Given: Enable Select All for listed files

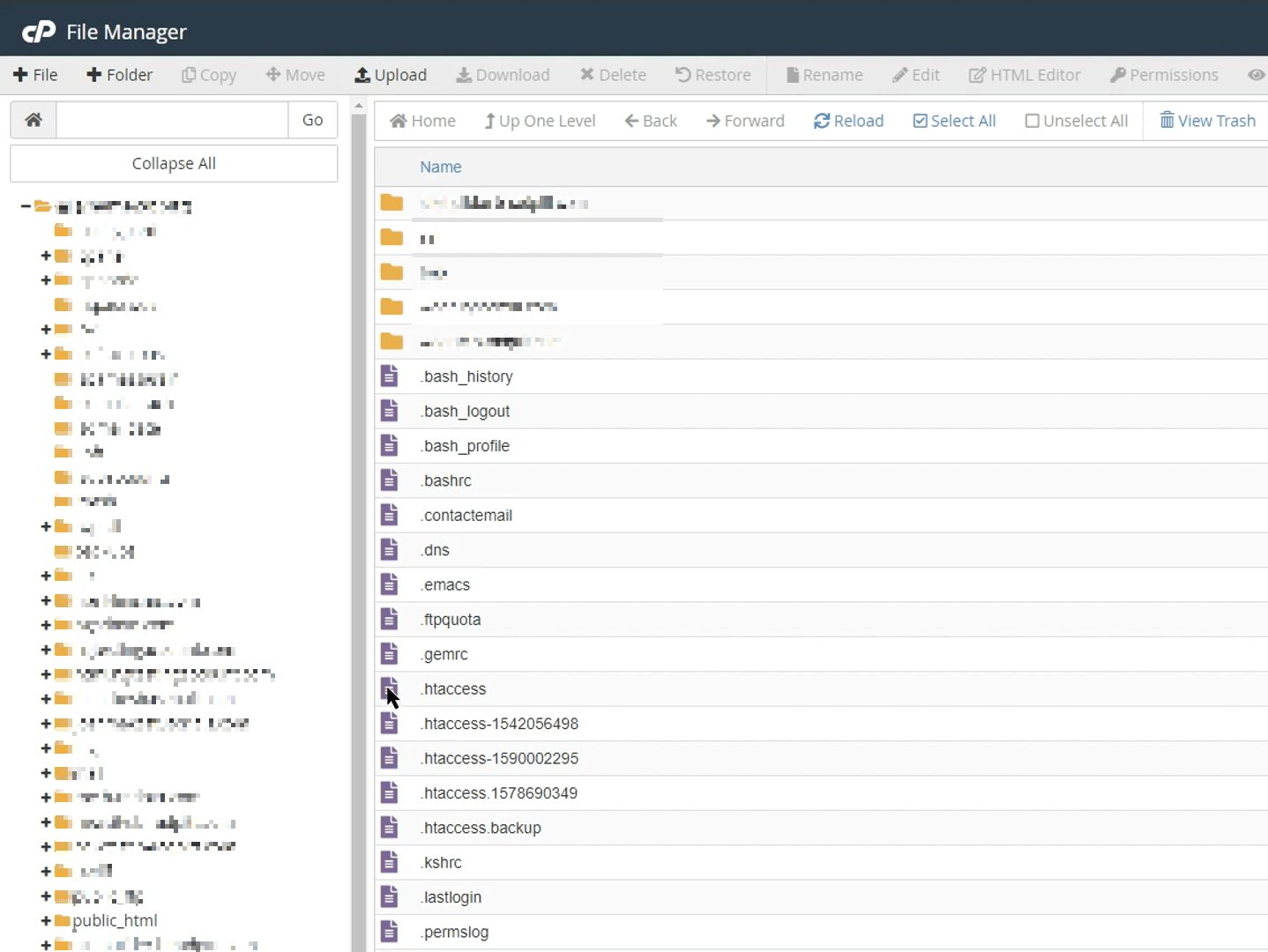Looking at the screenshot, I should (x=954, y=121).
